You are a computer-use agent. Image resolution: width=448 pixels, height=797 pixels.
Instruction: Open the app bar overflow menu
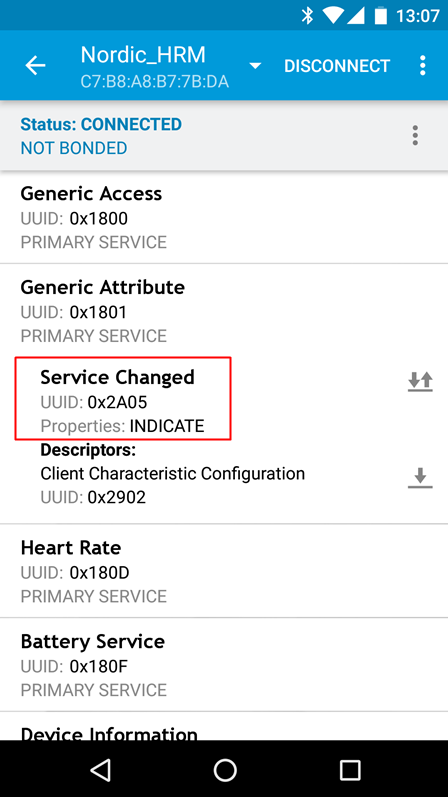(423, 66)
